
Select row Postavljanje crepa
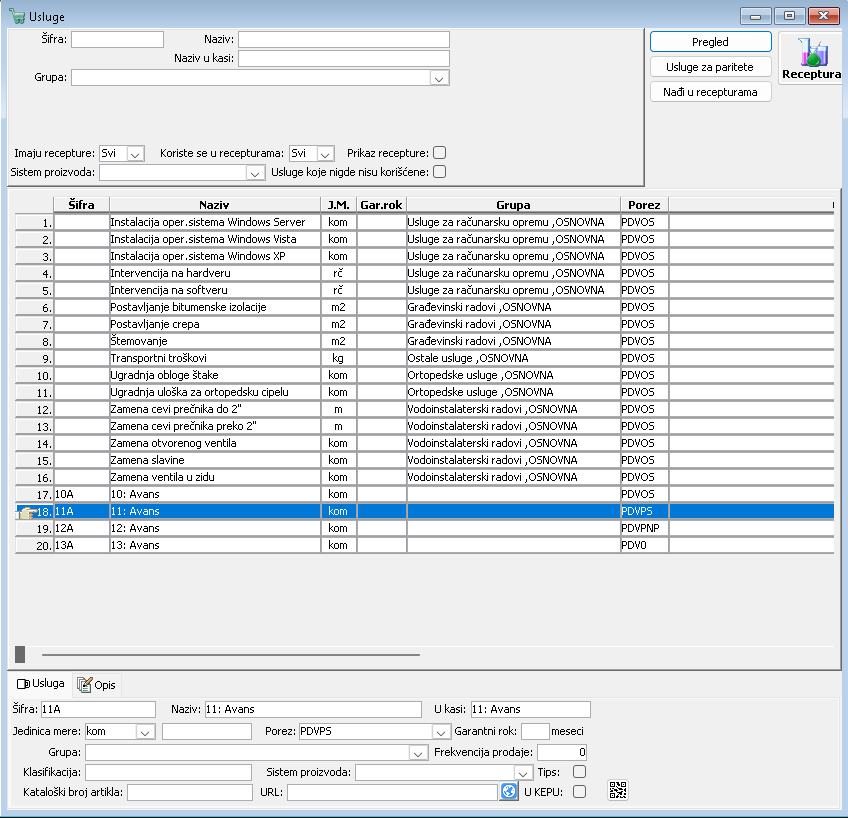tap(425, 324)
